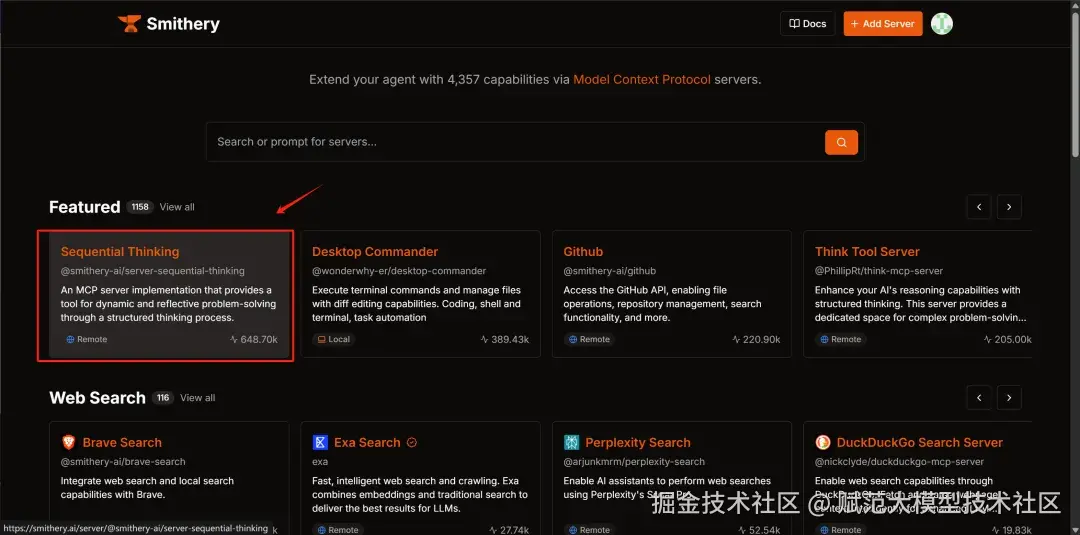Click @arjunkmrm/perplexity-search handle
The height and width of the screenshot is (535, 1080).
pyautogui.click(x=634, y=461)
